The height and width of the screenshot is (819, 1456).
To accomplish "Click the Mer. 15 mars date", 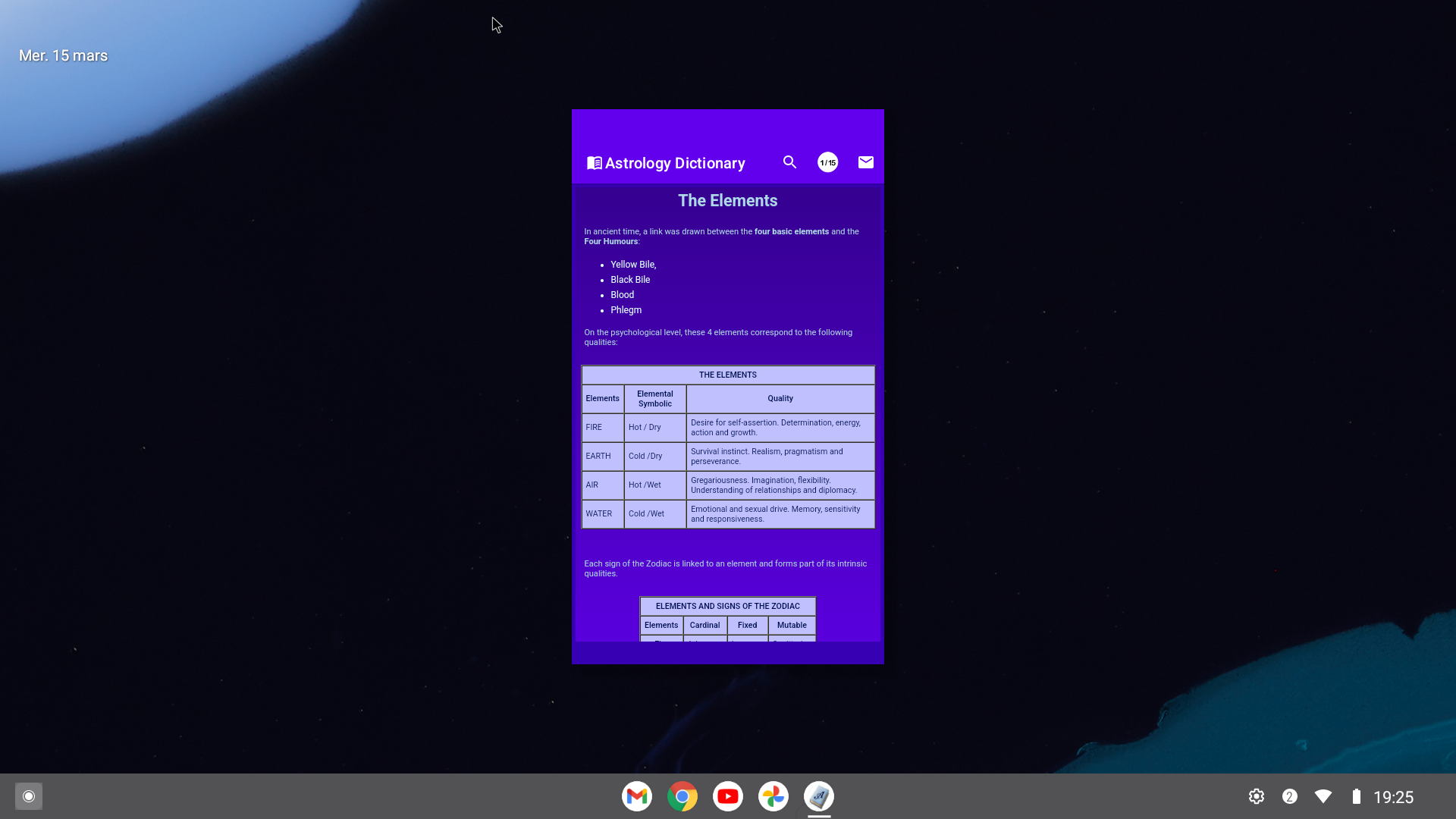I will [63, 55].
